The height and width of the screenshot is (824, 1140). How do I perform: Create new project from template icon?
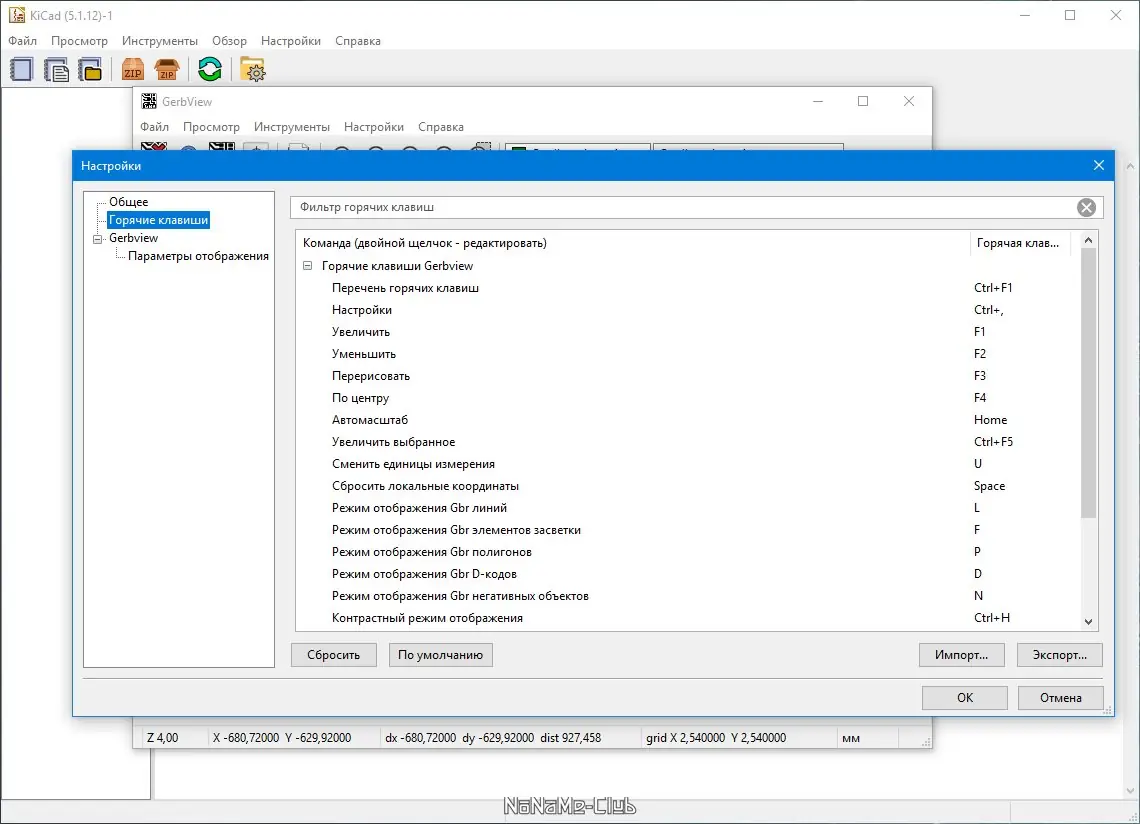57,70
